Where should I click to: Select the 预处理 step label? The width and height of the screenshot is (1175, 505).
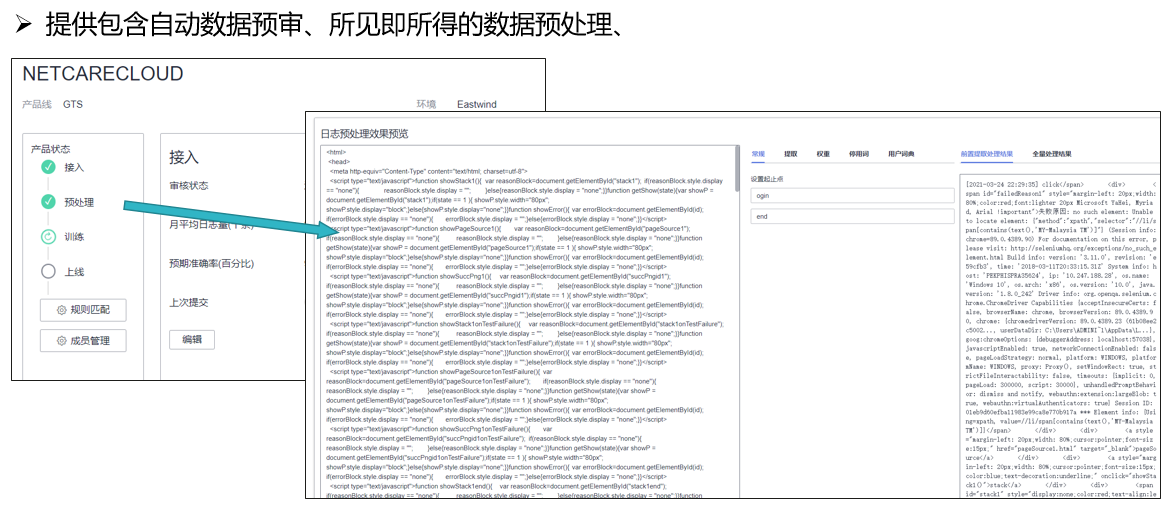79,202
